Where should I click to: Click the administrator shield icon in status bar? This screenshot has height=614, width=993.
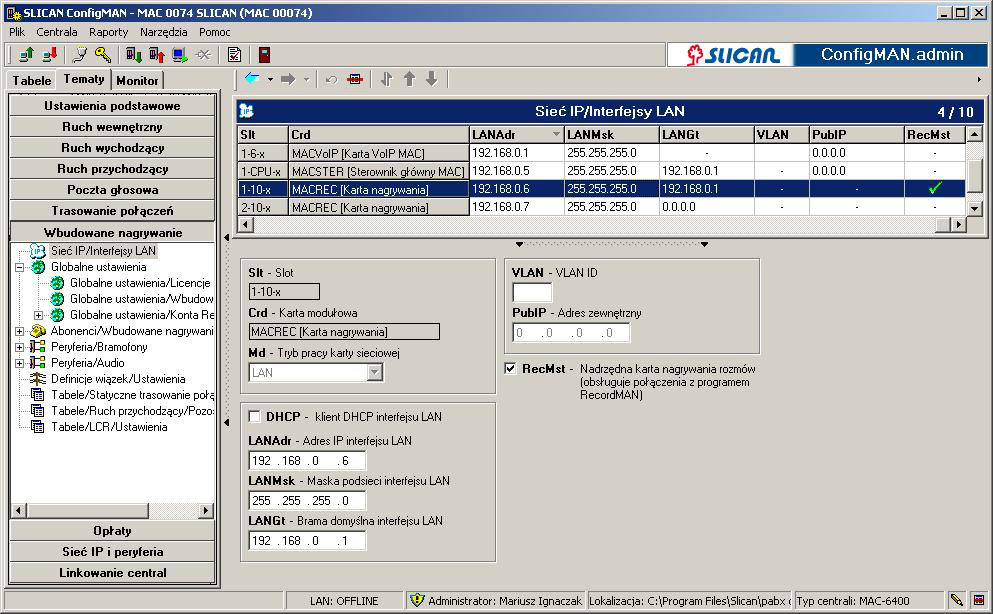coord(416,600)
